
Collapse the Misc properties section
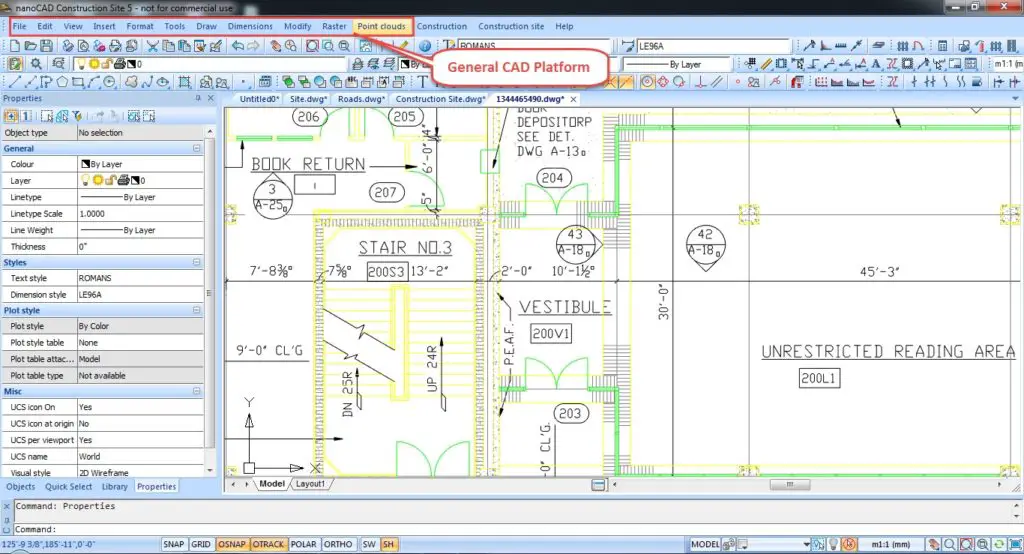pos(197,391)
